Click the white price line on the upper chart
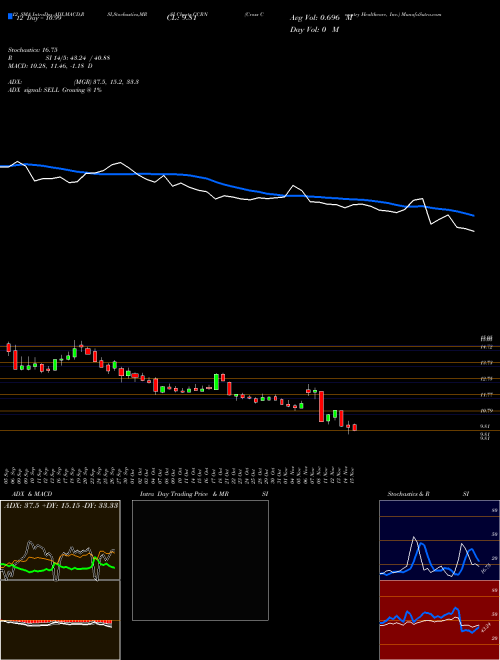The height and width of the screenshot is (660, 500). pos(237,198)
